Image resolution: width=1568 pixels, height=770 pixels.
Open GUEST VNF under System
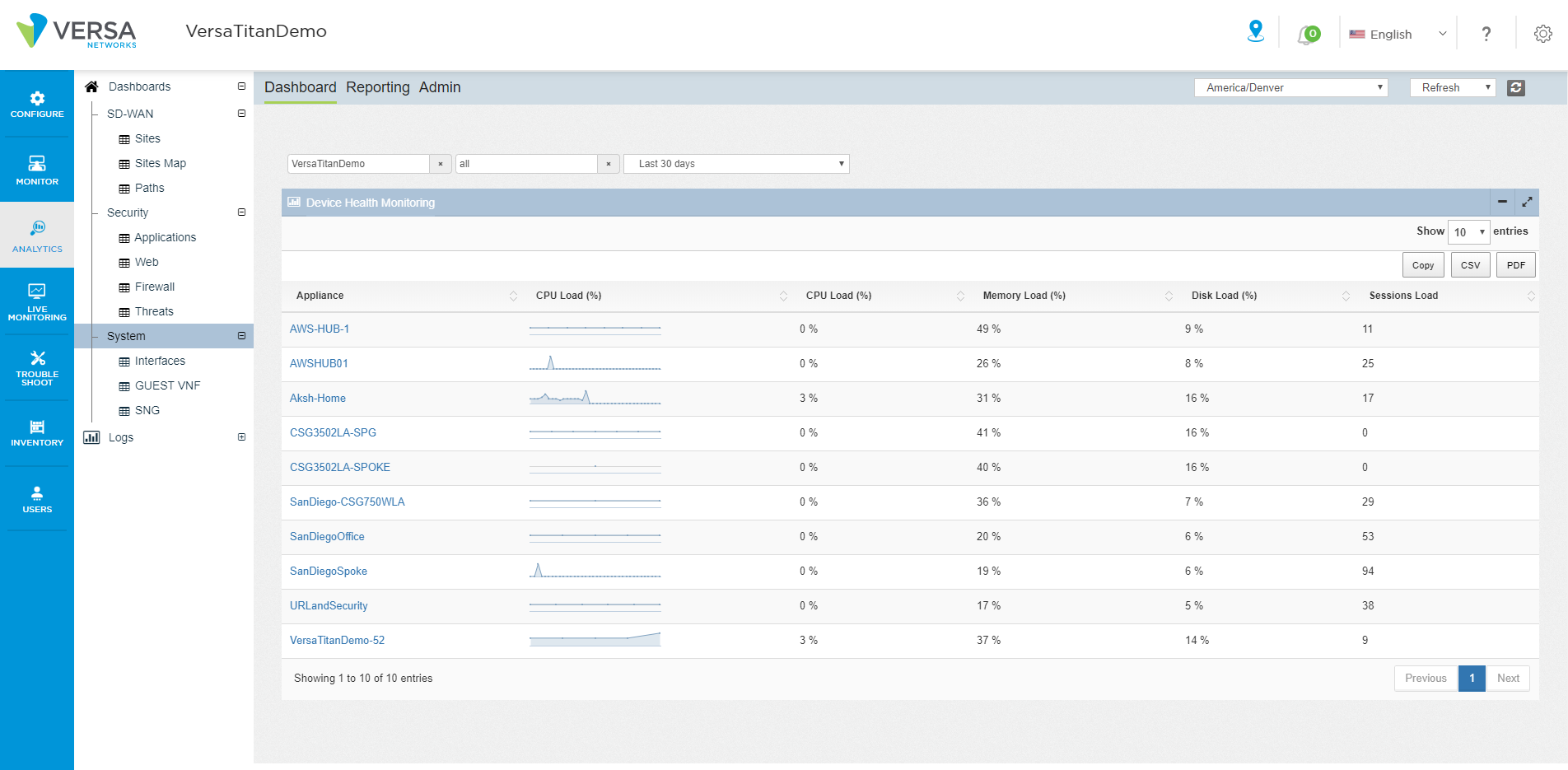click(x=167, y=385)
